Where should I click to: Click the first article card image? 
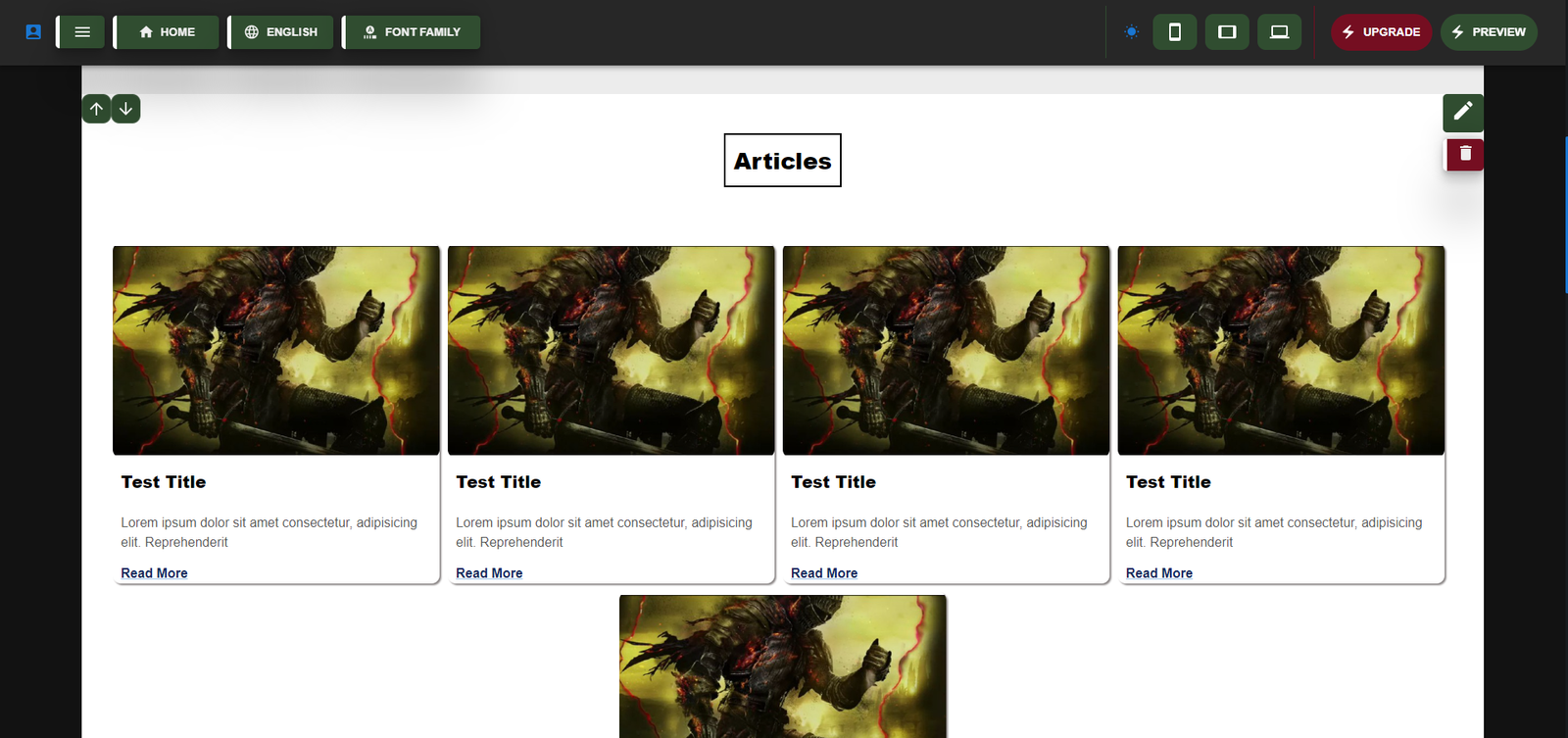[276, 351]
